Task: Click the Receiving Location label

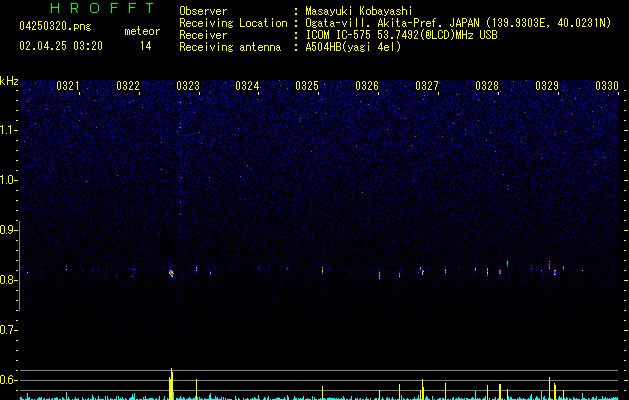Action: [233, 23]
